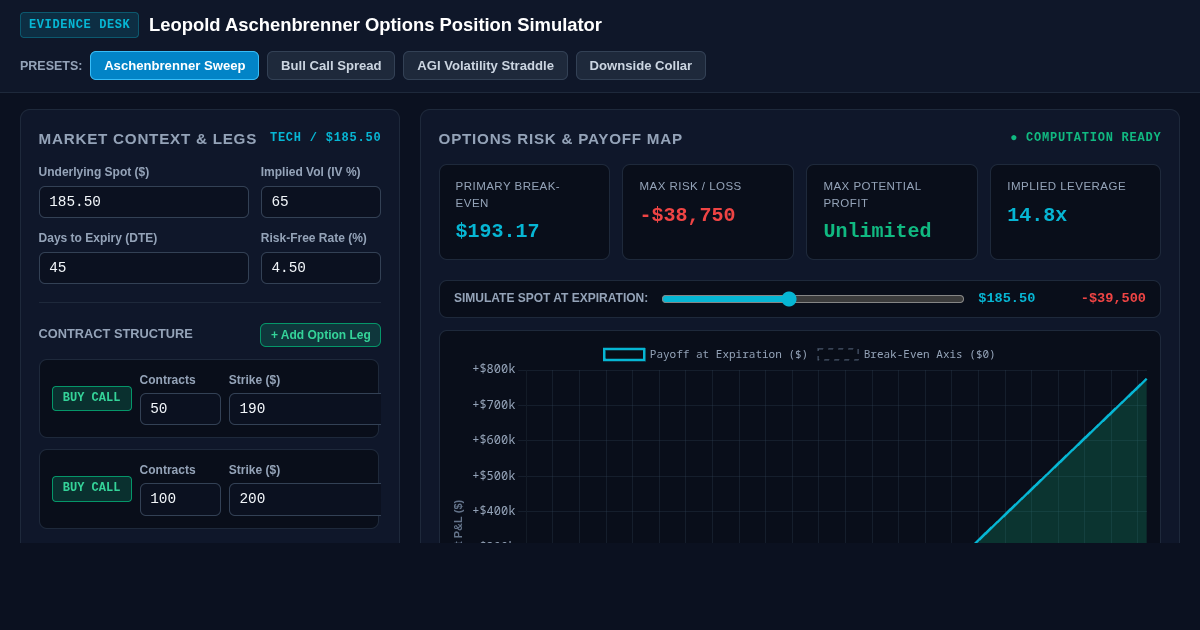Click the strike field showing 190
Screen dimensions: 1200x630
click(305, 409)
